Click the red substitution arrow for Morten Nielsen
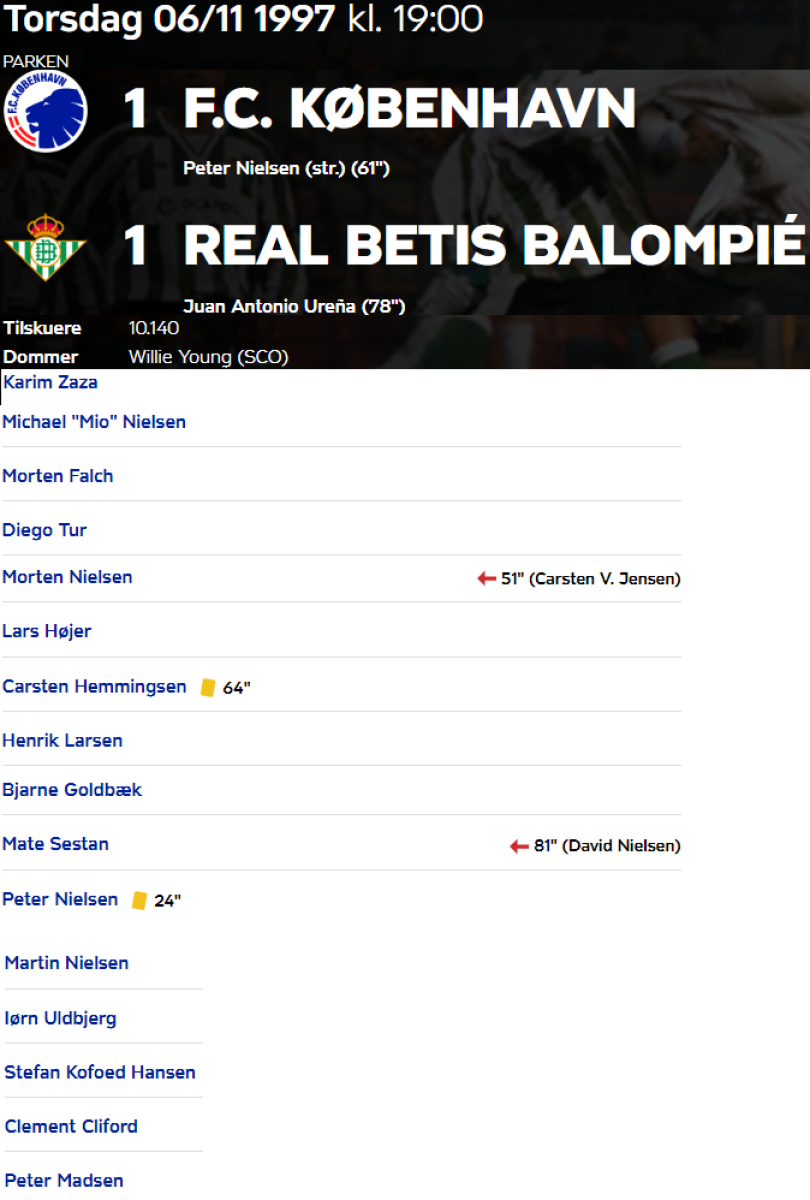Image resolution: width=810 pixels, height=1200 pixels. click(487, 578)
